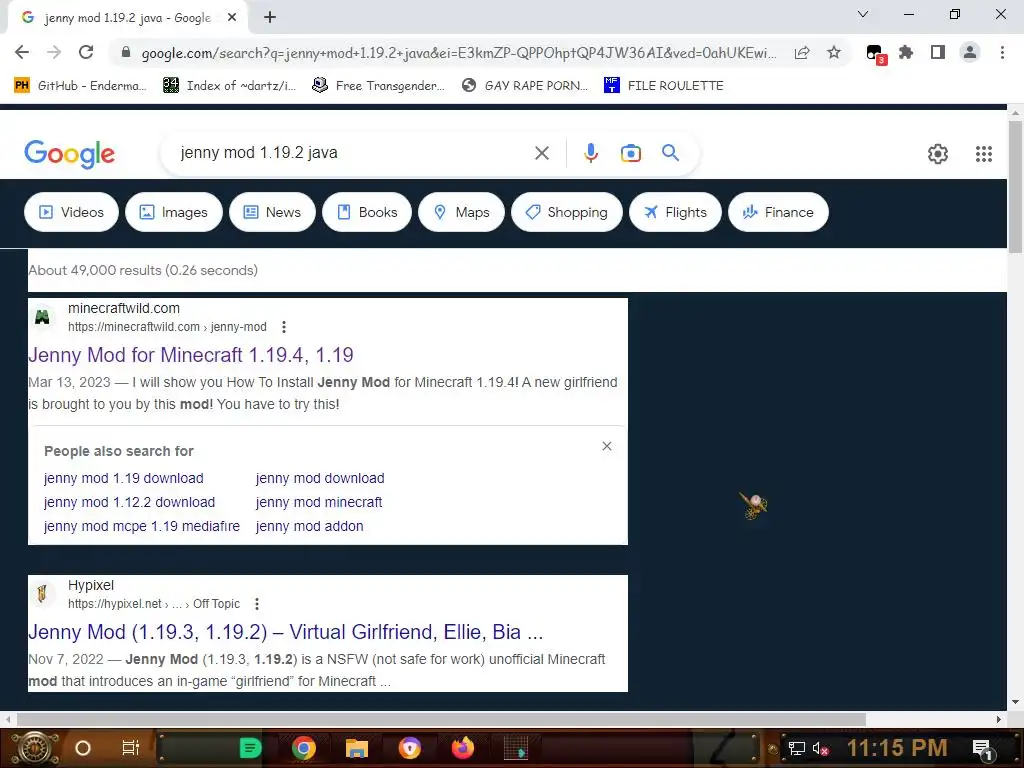Open the GitHub - Enderma... bookmark

(x=80, y=86)
